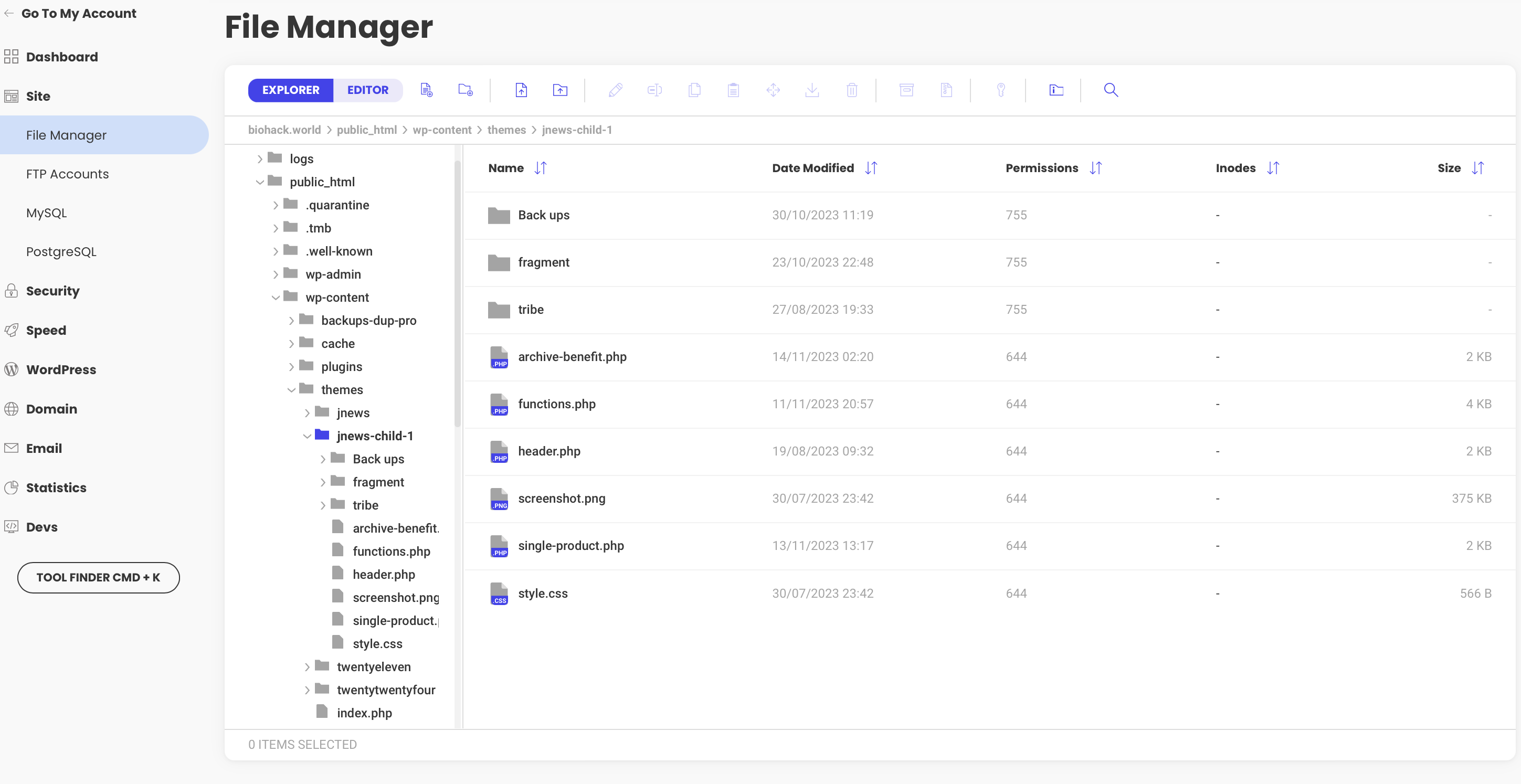Click wp-content in breadcrumb path
The height and width of the screenshot is (784, 1521).
click(442, 130)
